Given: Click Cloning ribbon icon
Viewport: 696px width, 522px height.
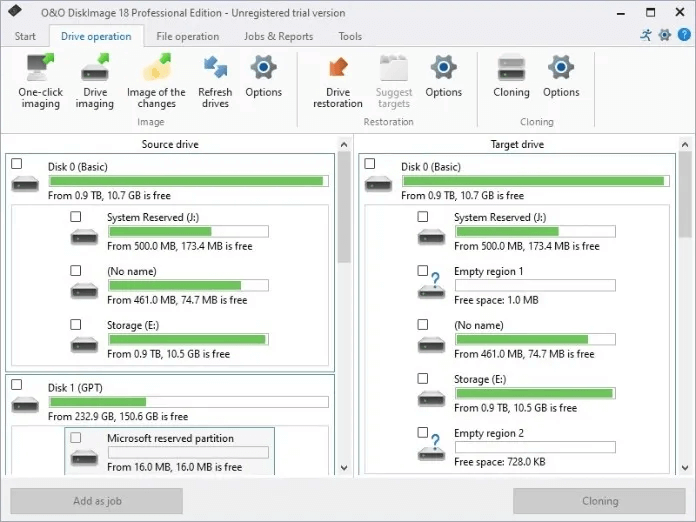Looking at the screenshot, I should coord(511,67).
